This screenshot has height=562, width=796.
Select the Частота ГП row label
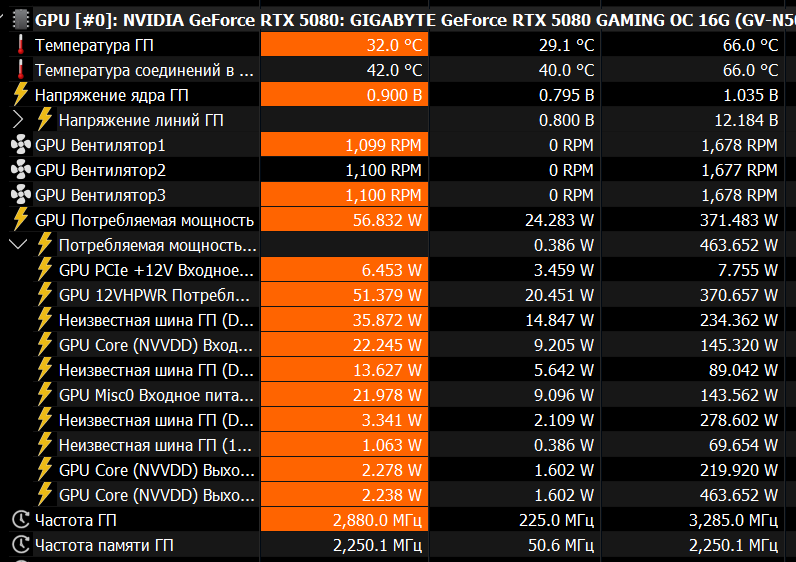coord(76,520)
